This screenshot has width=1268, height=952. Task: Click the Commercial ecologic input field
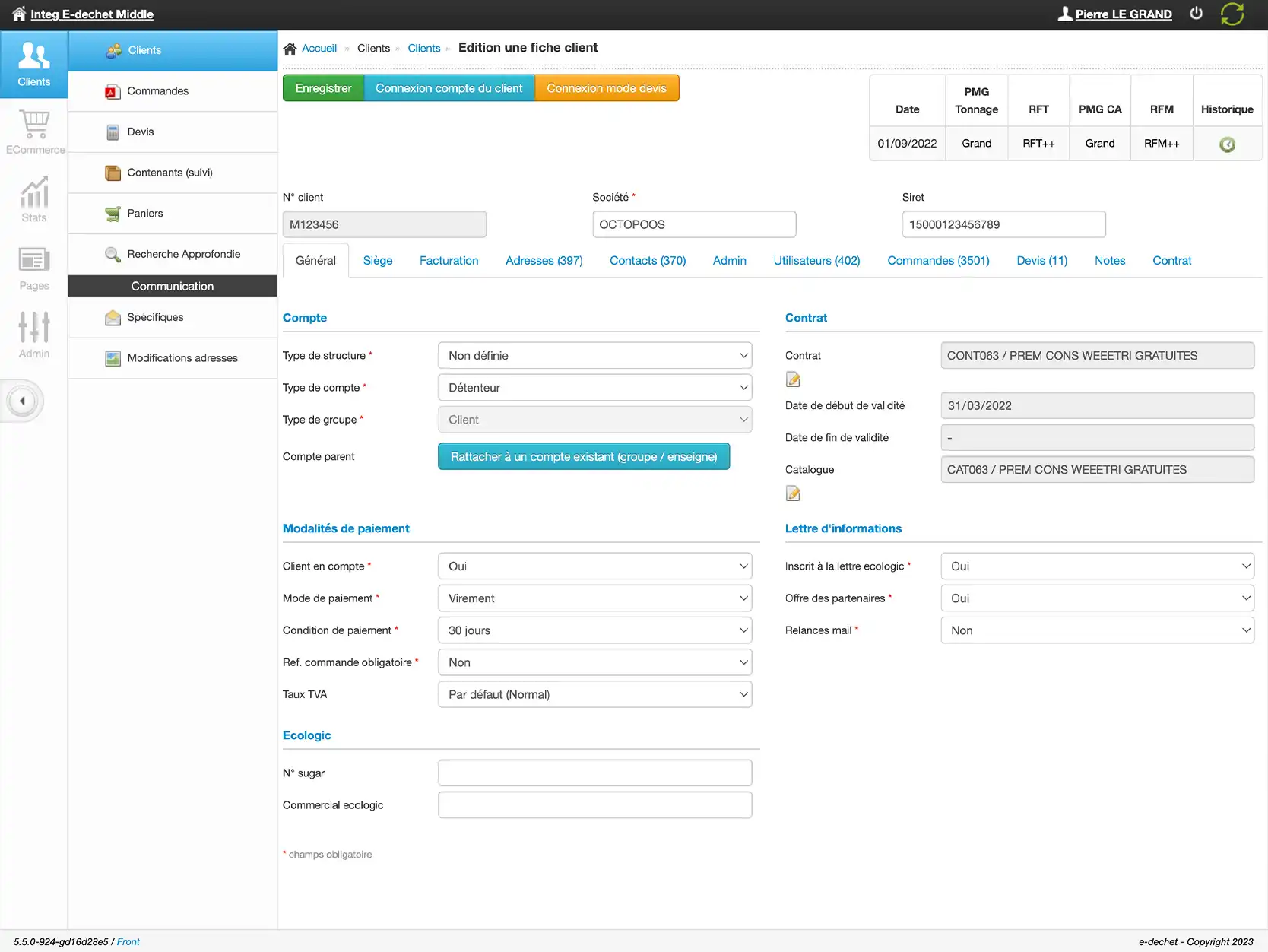point(594,804)
